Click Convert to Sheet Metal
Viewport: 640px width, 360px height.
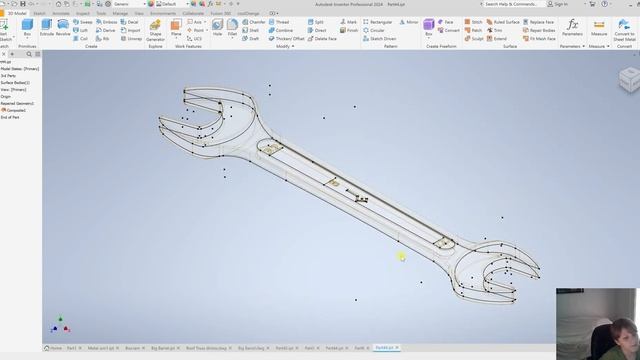coord(624,30)
